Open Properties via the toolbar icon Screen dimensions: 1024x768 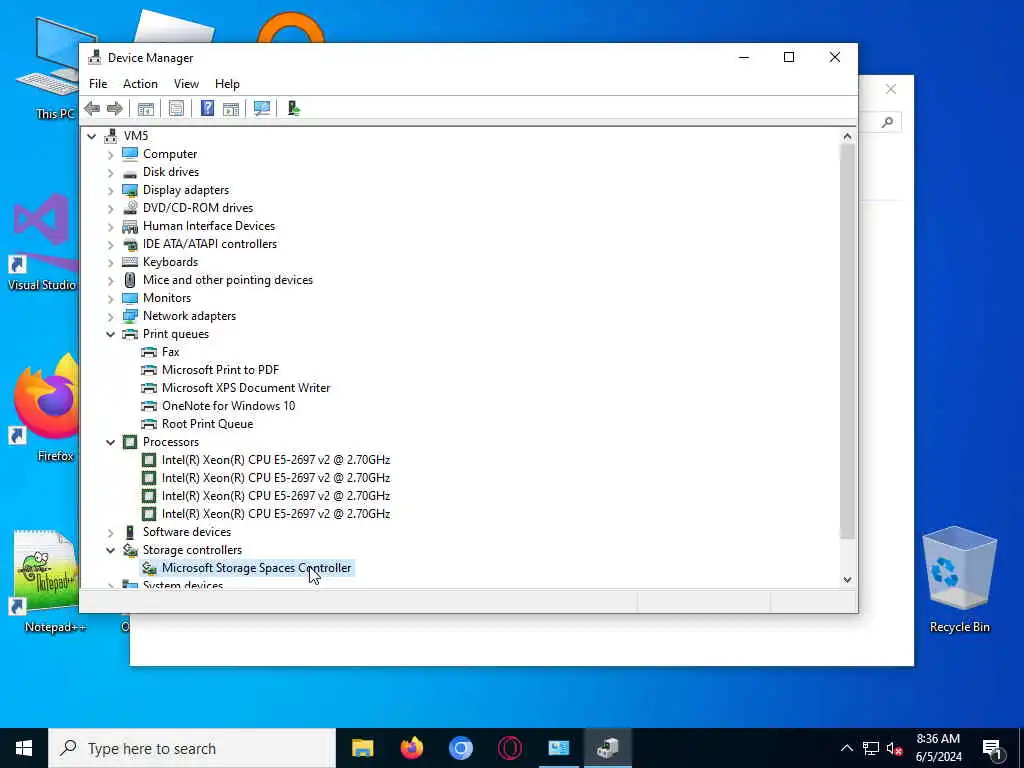(x=176, y=108)
